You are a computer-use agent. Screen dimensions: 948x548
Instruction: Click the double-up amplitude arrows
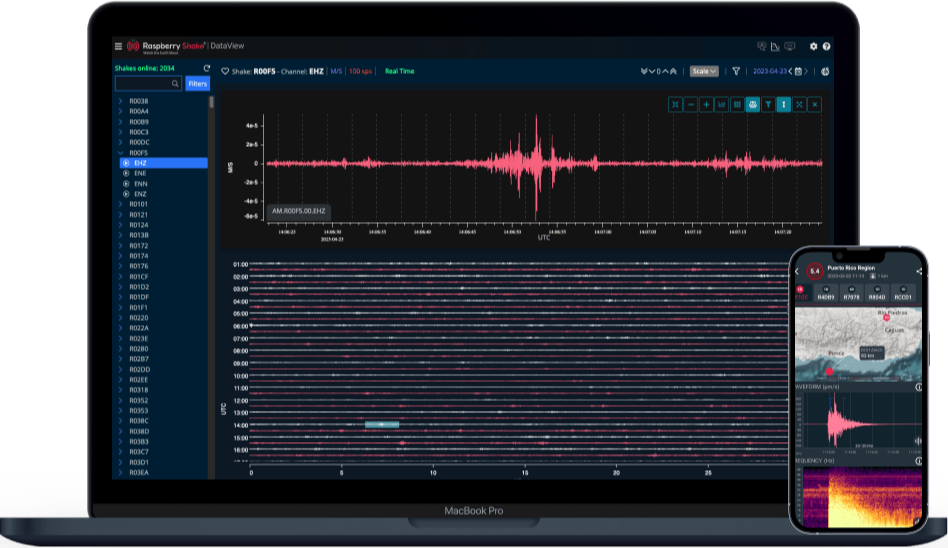[673, 71]
